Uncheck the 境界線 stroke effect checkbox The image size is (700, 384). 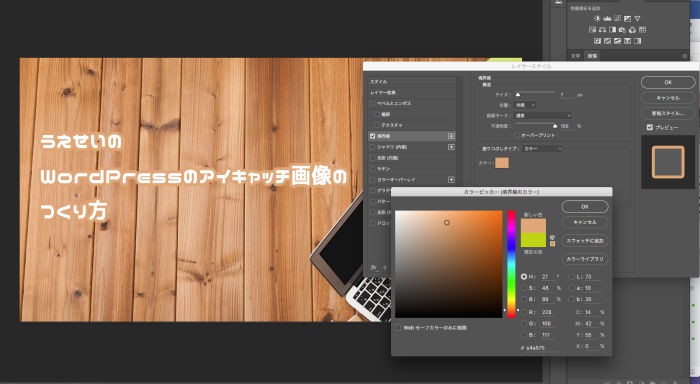372,136
